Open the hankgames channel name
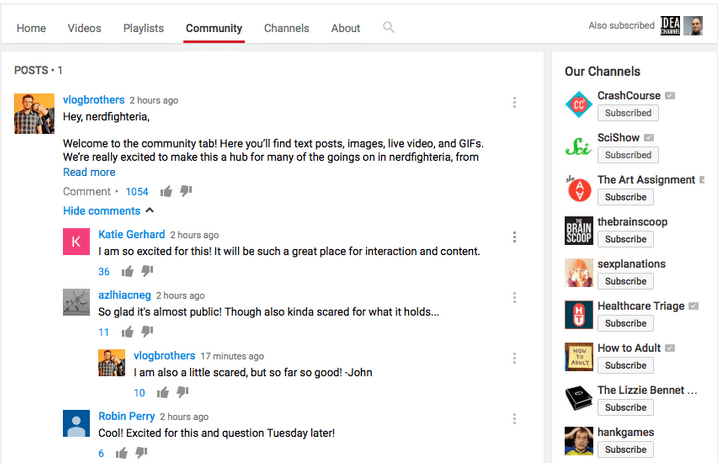Viewport: 718px width, 463px height. click(x=626, y=432)
